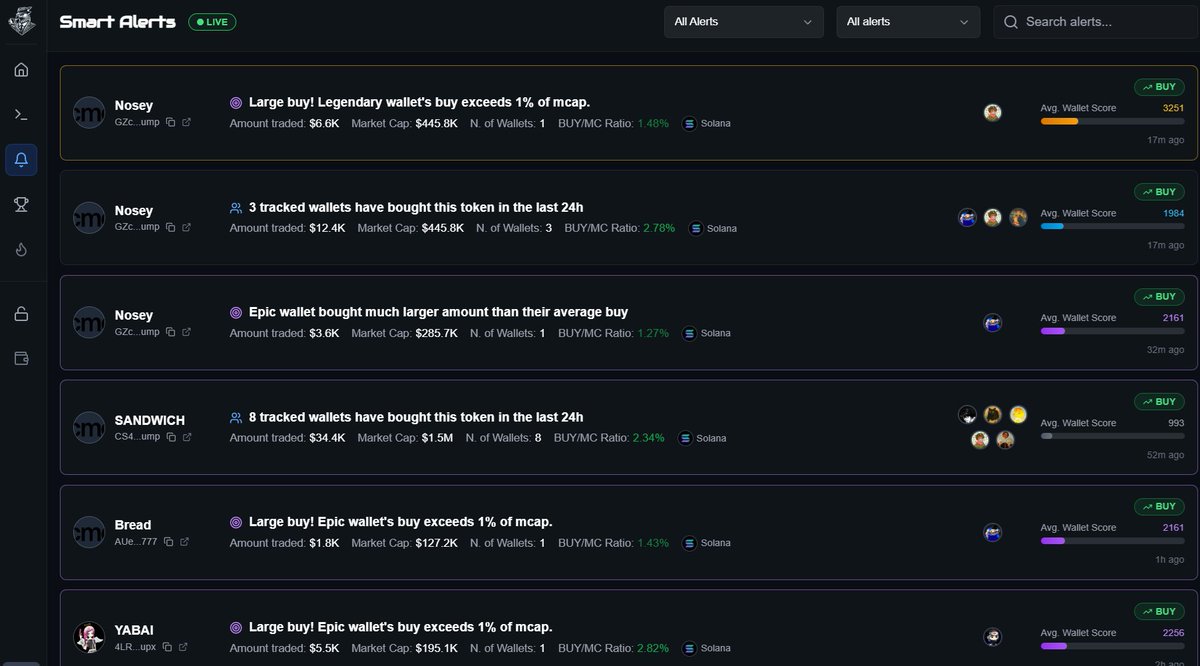
Task: Open external link icon next to GZc...ump
Action: (x=185, y=122)
